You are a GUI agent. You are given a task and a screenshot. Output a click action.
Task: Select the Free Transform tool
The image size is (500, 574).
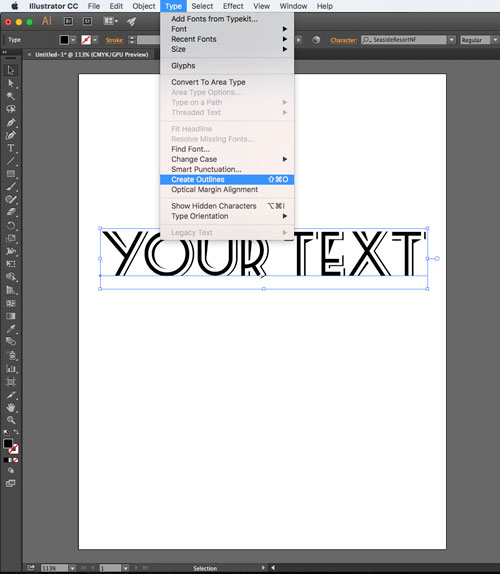point(11,264)
